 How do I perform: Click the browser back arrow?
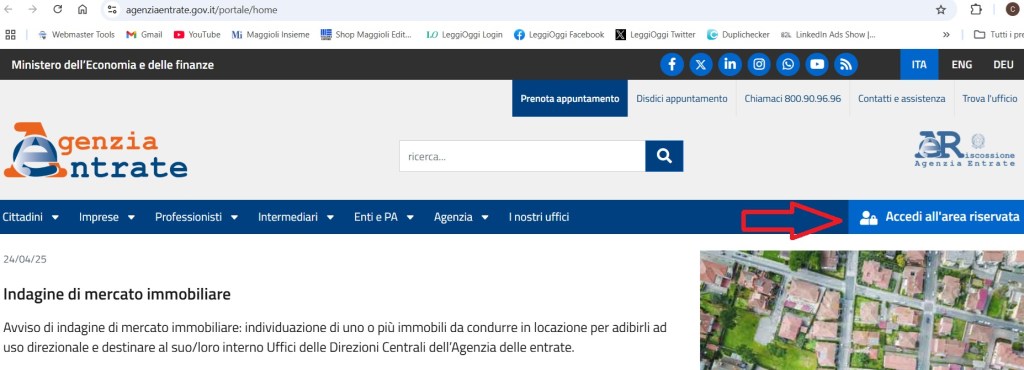(x=8, y=10)
